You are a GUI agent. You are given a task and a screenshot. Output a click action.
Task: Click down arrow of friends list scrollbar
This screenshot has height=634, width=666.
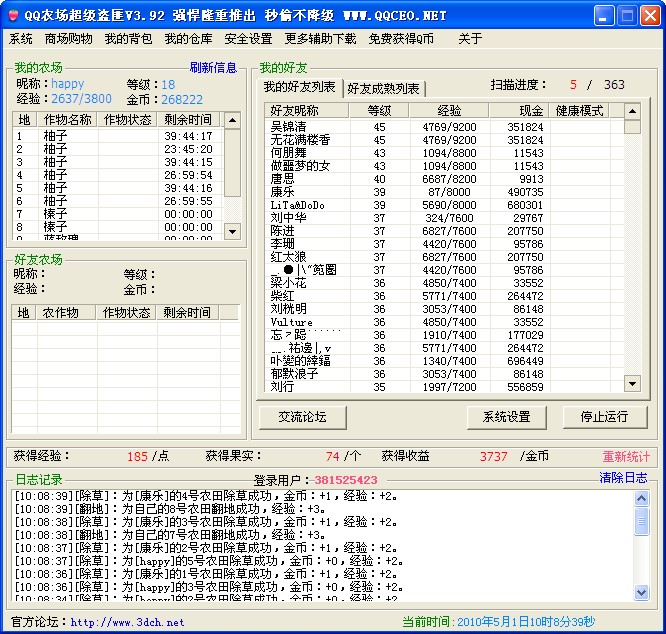coord(632,384)
